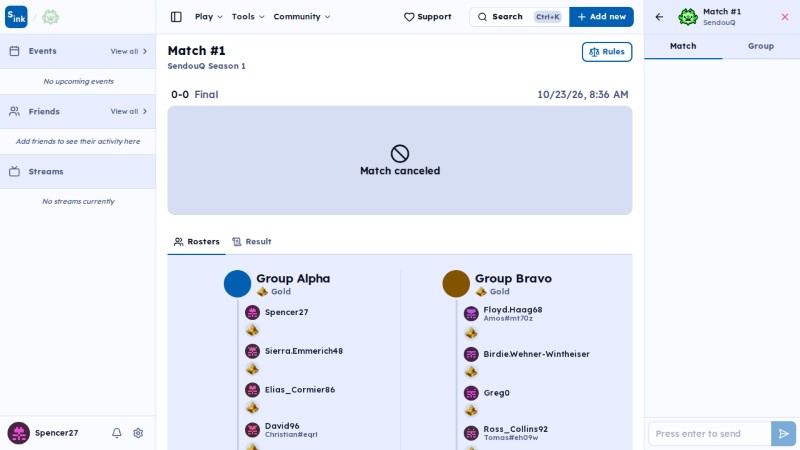
Task: Click the Elias_Cormier86 name
Action: tap(300, 390)
